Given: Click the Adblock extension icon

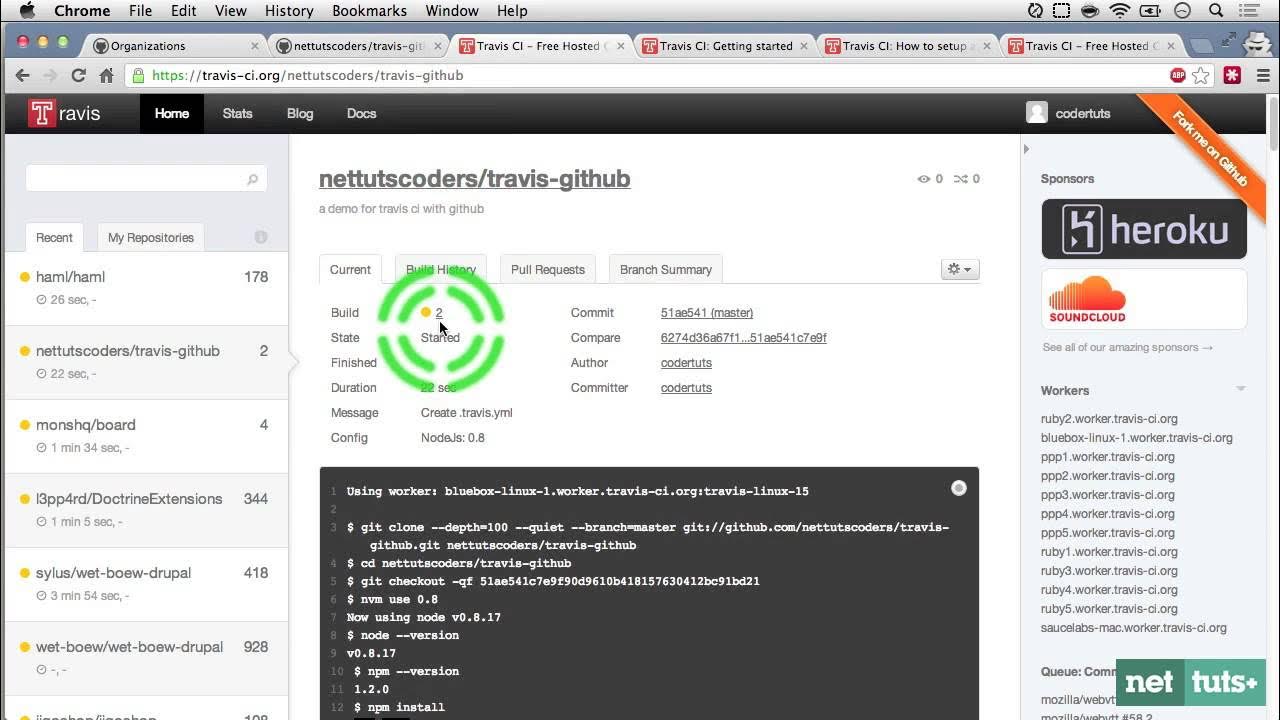Looking at the screenshot, I should pyautogui.click(x=1178, y=75).
